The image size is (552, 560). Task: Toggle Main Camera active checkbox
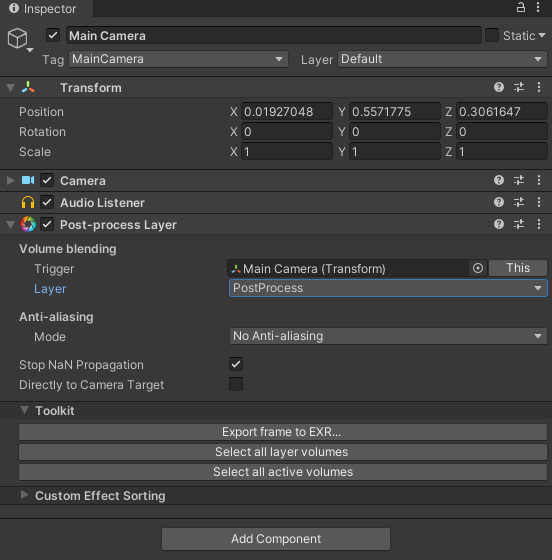pos(53,35)
